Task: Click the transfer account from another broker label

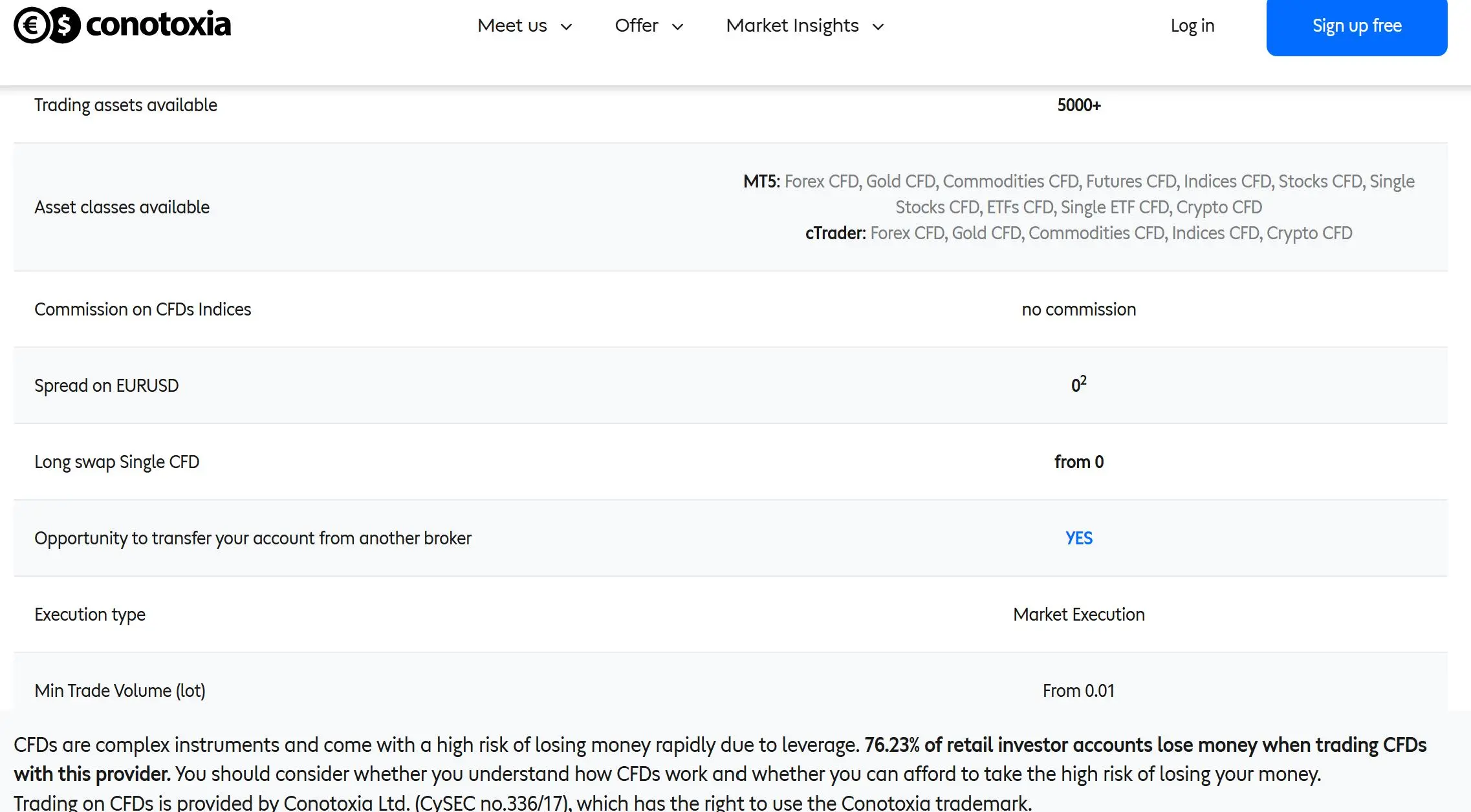Action: pos(252,538)
